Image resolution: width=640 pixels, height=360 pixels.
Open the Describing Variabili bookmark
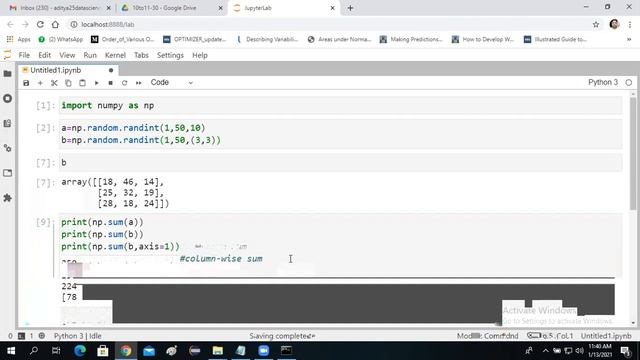tap(267, 40)
